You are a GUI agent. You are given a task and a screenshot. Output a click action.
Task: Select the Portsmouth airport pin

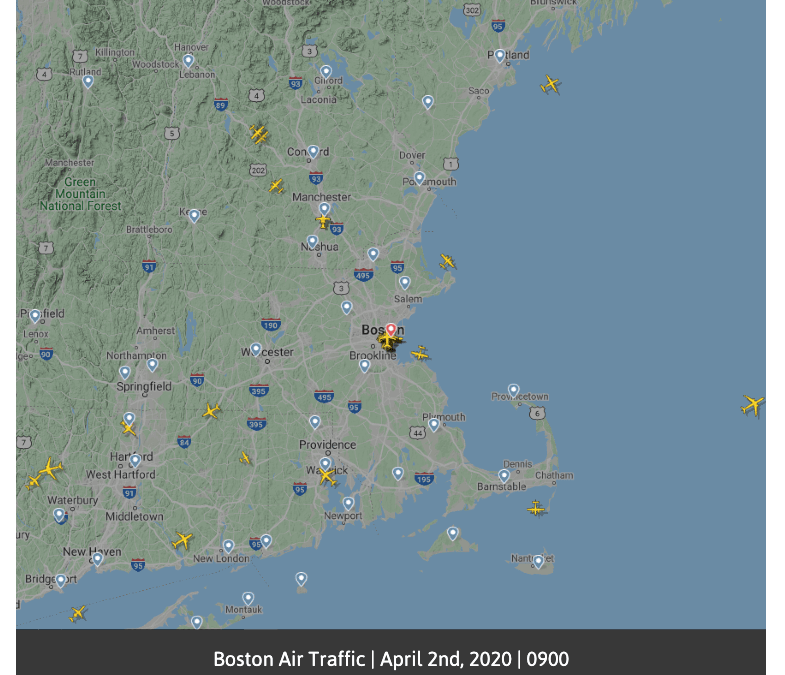[420, 178]
